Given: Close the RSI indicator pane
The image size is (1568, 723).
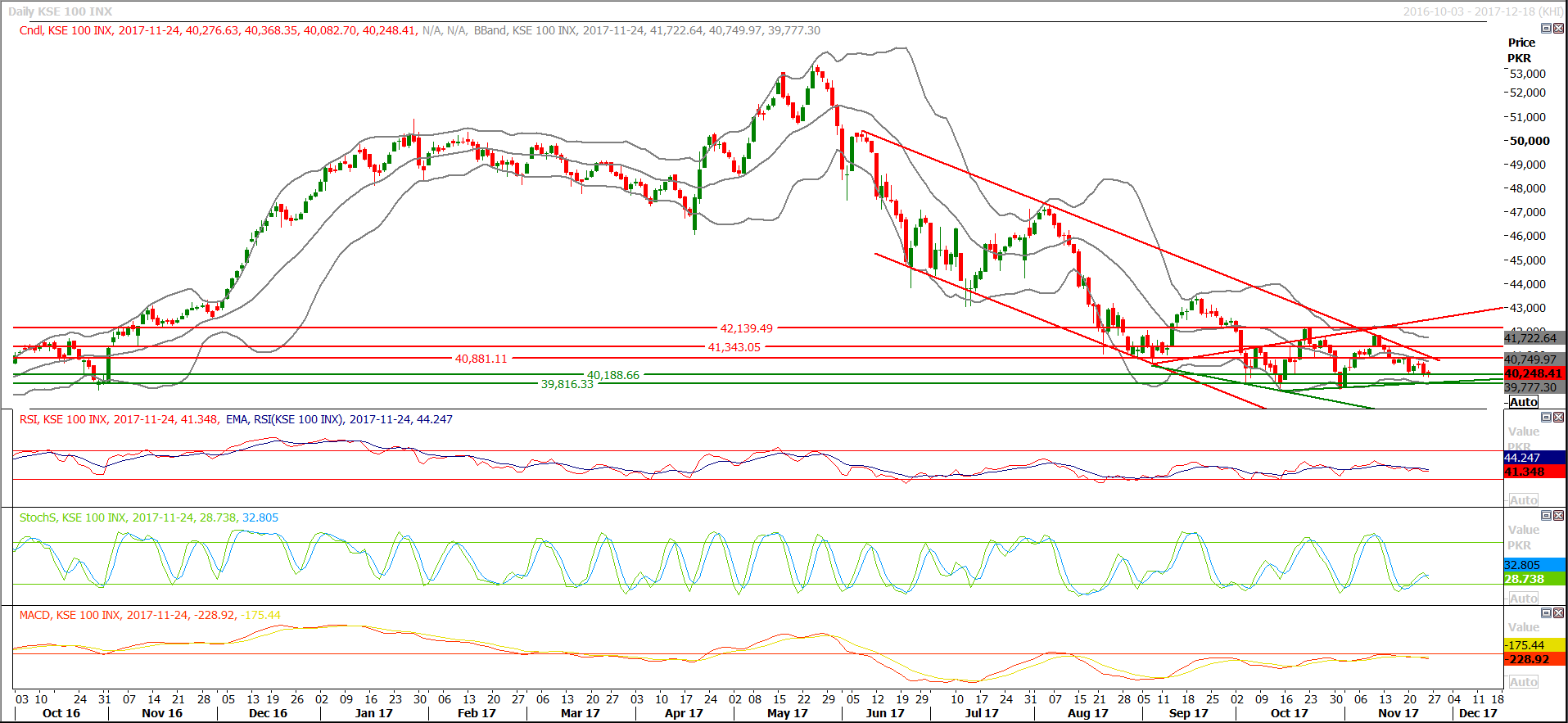Looking at the screenshot, I should pos(1558,418).
